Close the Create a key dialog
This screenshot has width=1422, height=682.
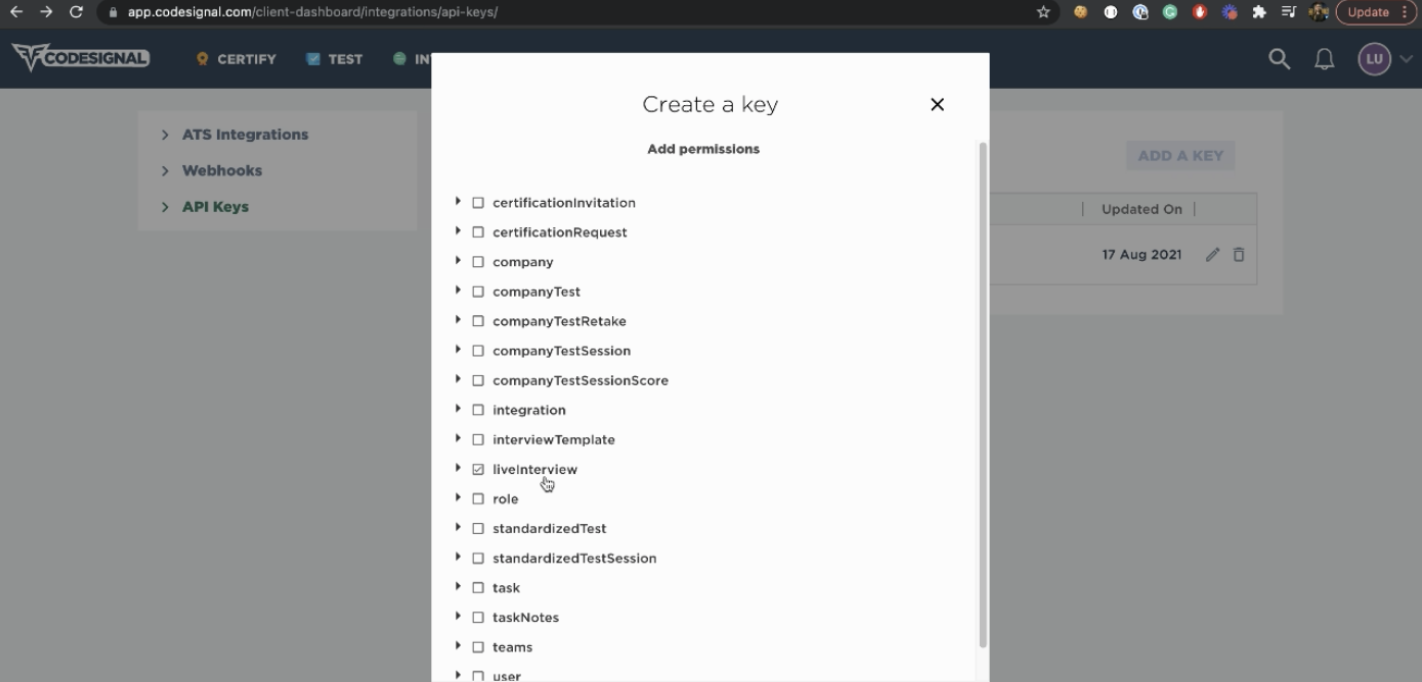point(937,104)
